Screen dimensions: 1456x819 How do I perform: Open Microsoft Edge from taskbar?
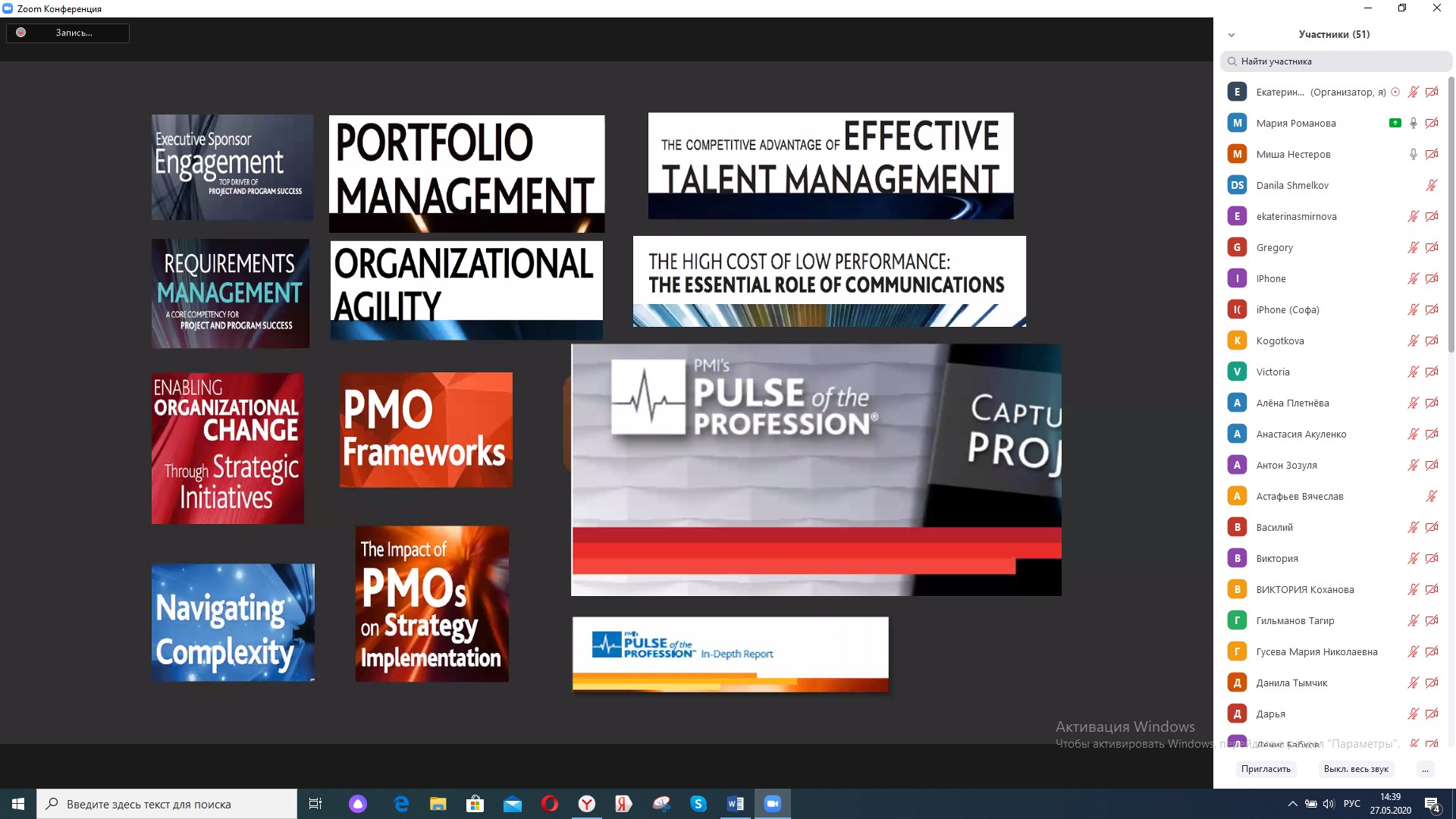click(401, 804)
